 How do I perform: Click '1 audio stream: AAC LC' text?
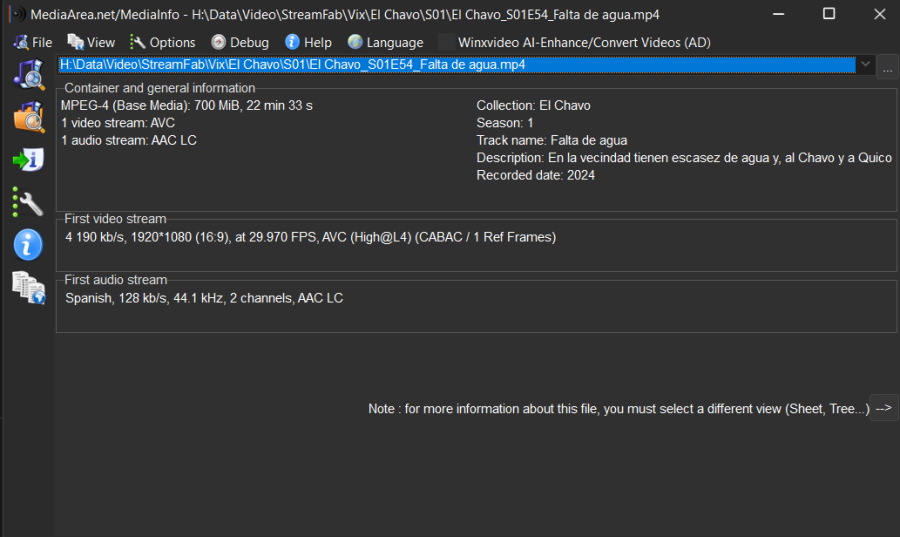point(129,141)
